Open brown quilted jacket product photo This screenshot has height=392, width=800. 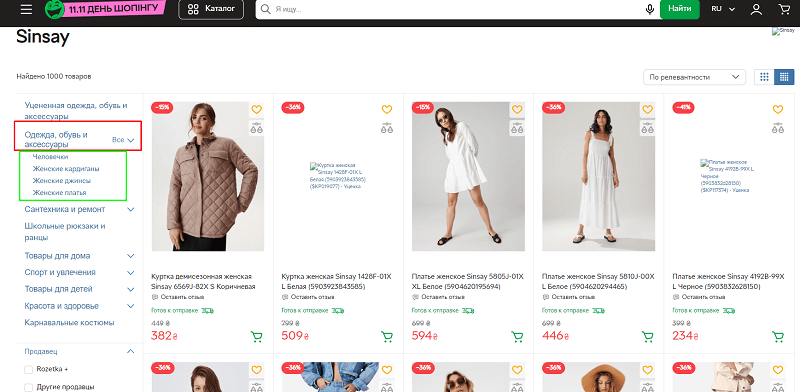point(208,176)
